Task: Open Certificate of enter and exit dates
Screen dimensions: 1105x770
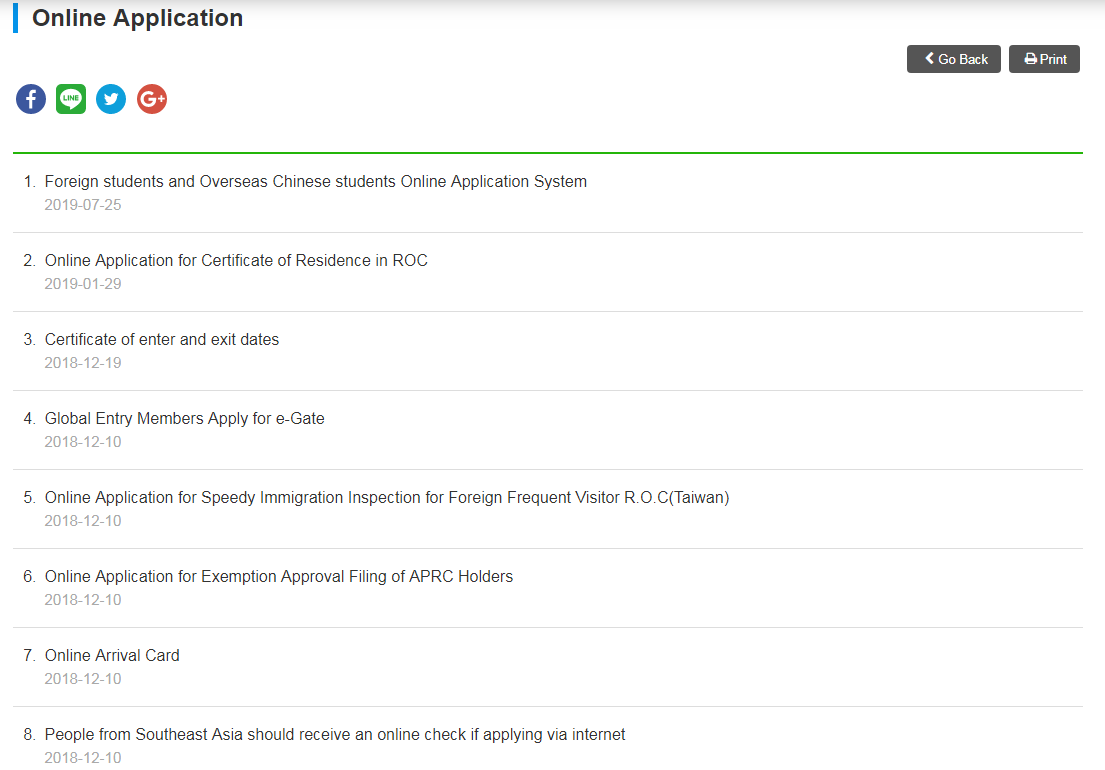Action: click(162, 340)
